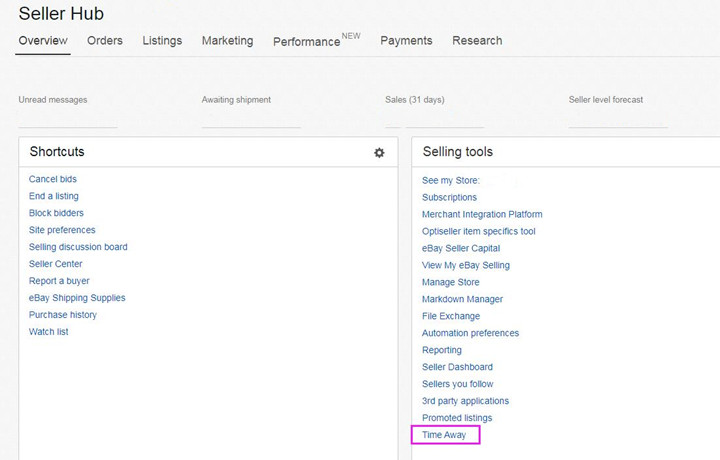
Task: Open the Manage Store link
Action: [450, 282]
